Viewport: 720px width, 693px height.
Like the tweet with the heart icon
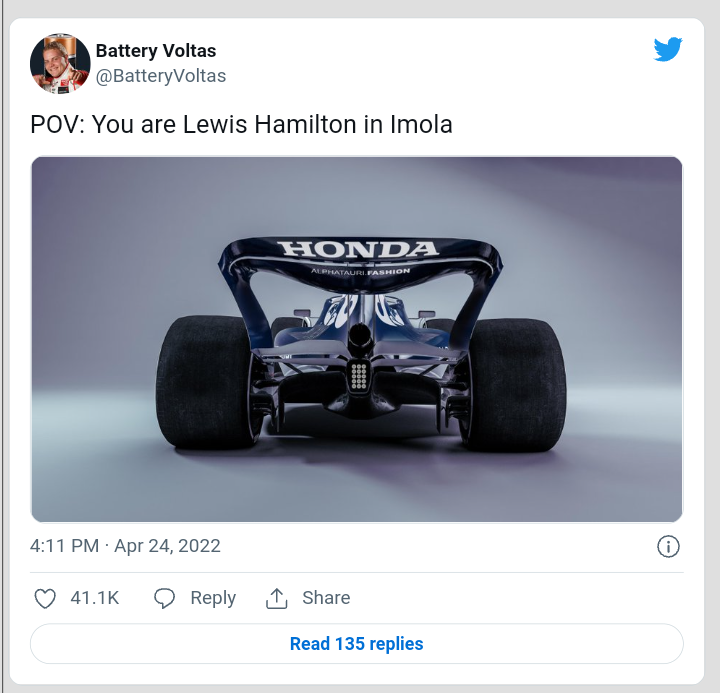(45, 598)
